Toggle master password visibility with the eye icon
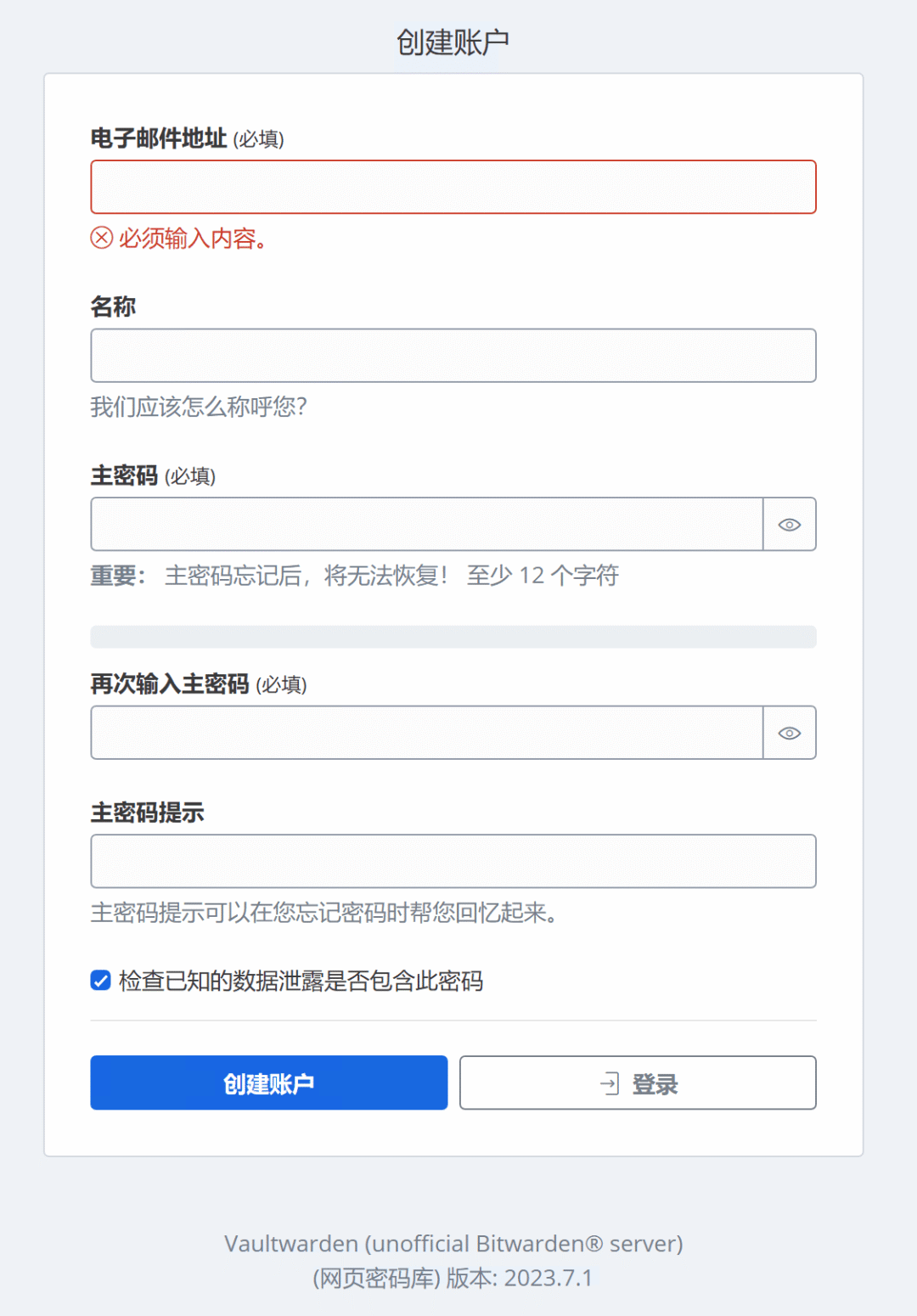Image resolution: width=917 pixels, height=1316 pixels. click(790, 524)
